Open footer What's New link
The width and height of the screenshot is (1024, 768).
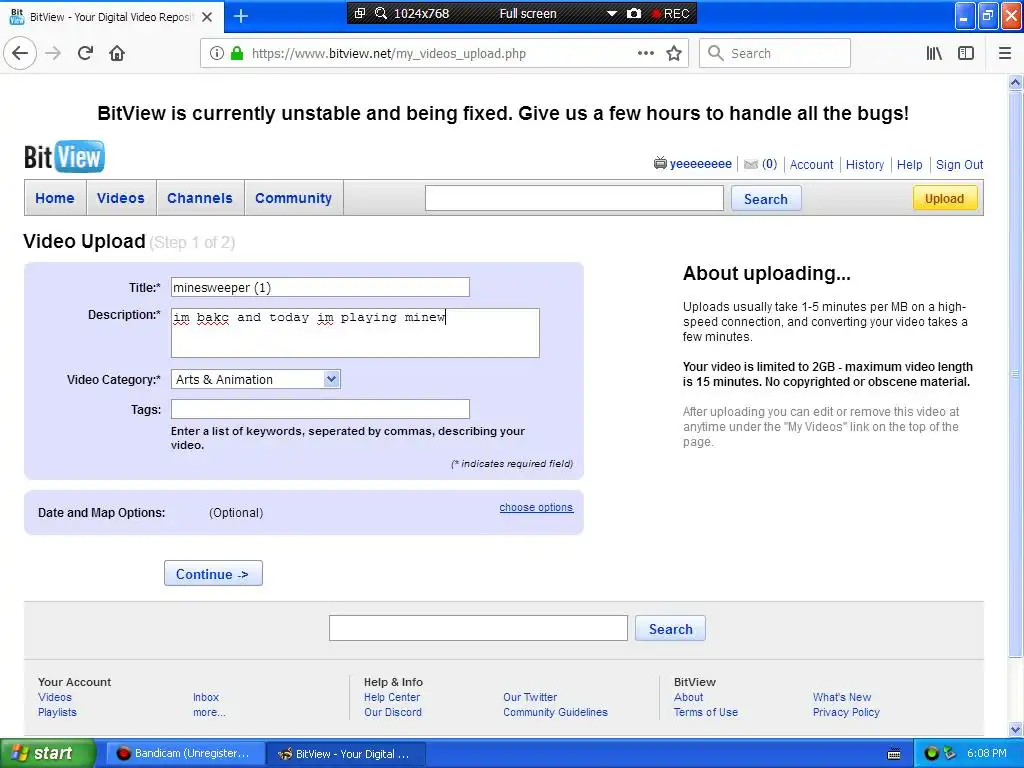click(x=842, y=697)
